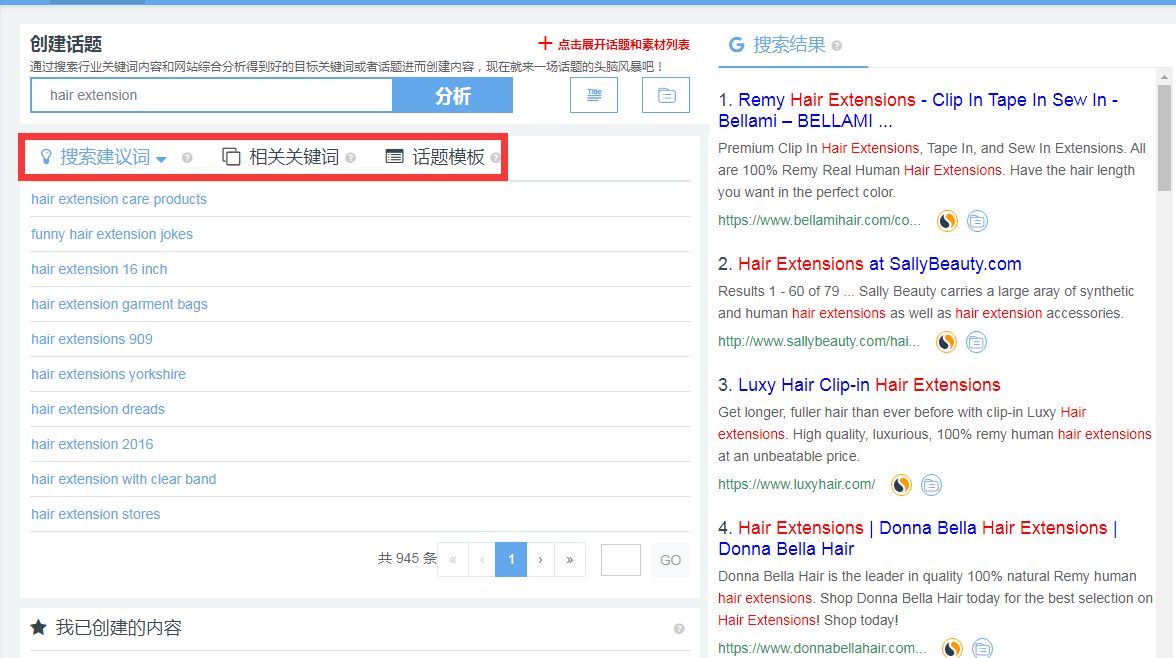Viewport: 1176px width, 658px height.
Task: Jump to last page with » button
Action: pyautogui.click(x=570, y=560)
